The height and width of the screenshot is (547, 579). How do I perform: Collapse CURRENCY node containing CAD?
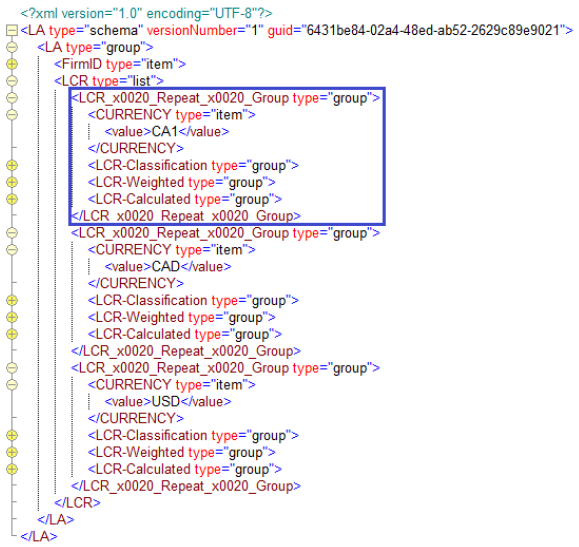coord(12,250)
